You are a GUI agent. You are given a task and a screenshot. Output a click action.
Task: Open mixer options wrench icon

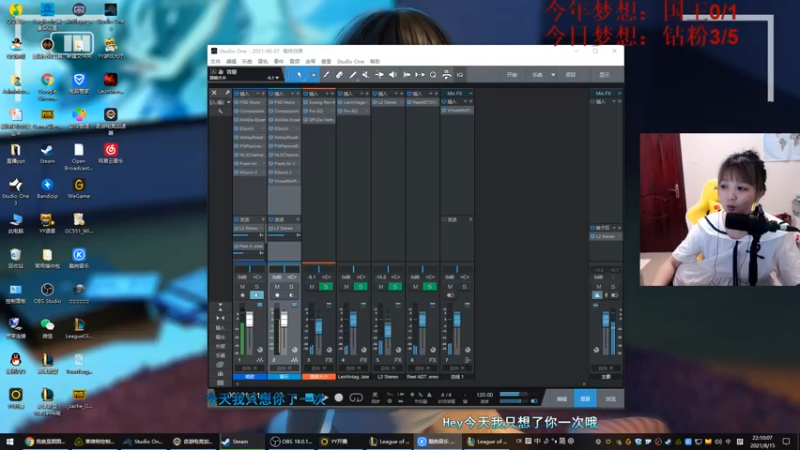tap(220, 111)
